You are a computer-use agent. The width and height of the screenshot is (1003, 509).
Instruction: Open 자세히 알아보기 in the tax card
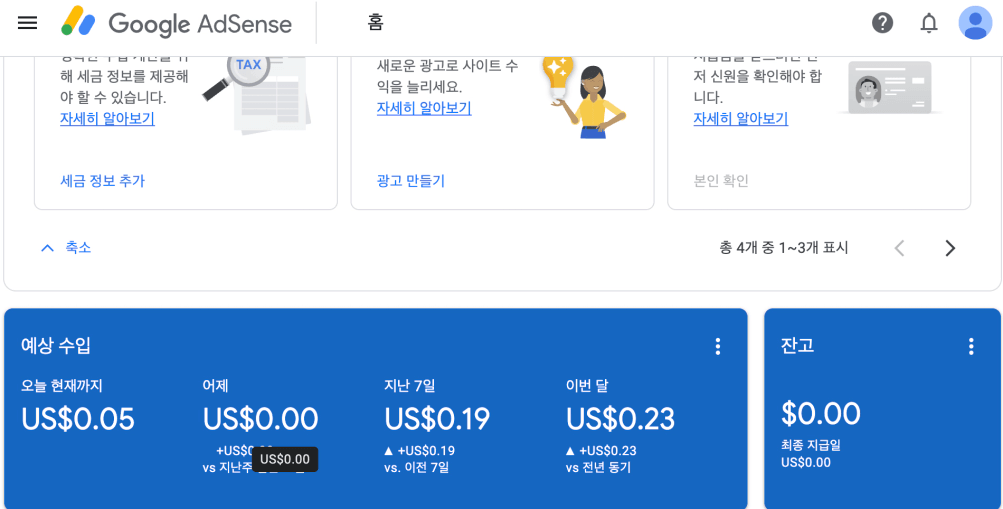click(x=107, y=119)
